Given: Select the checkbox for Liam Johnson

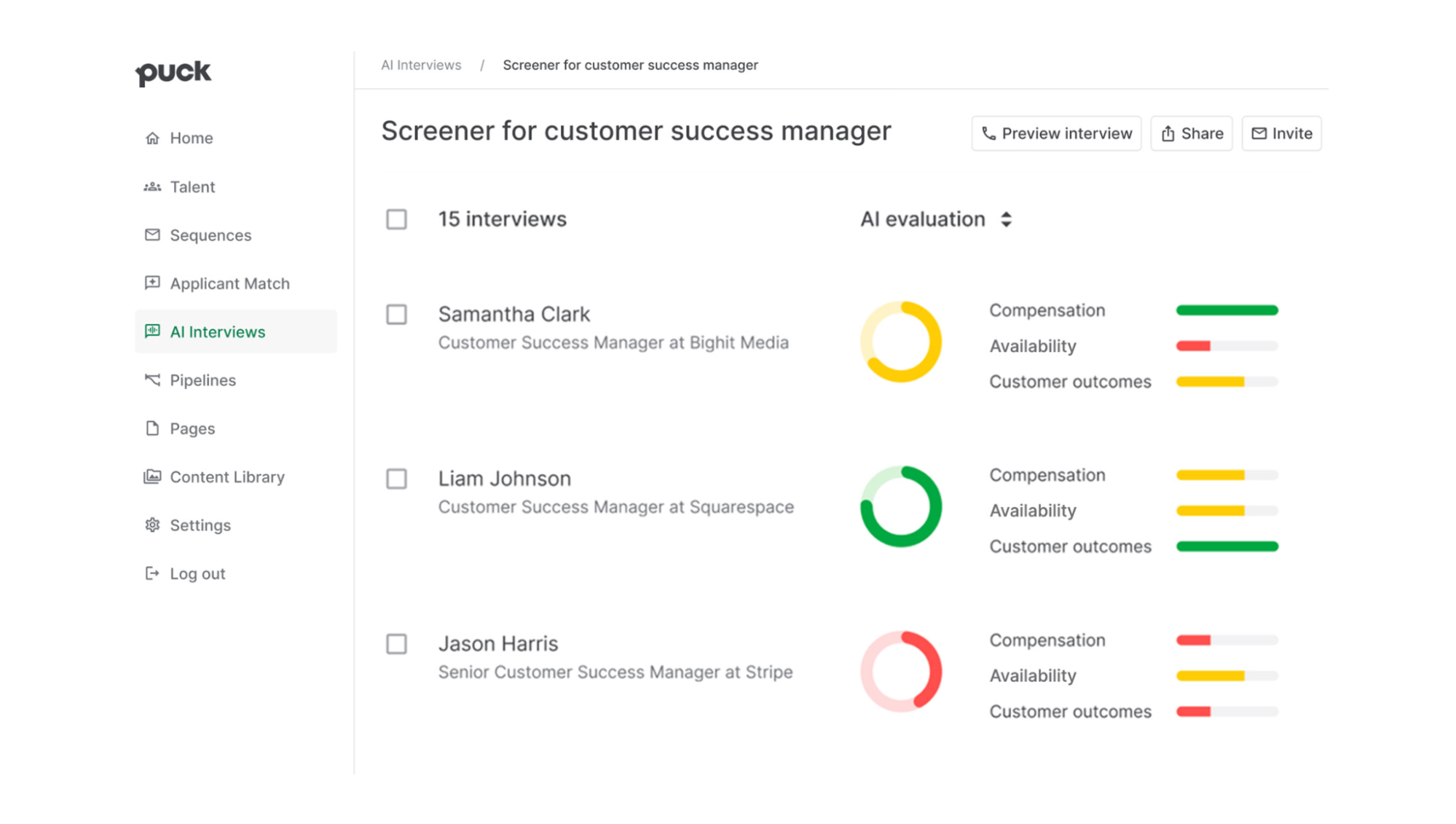Looking at the screenshot, I should point(396,479).
